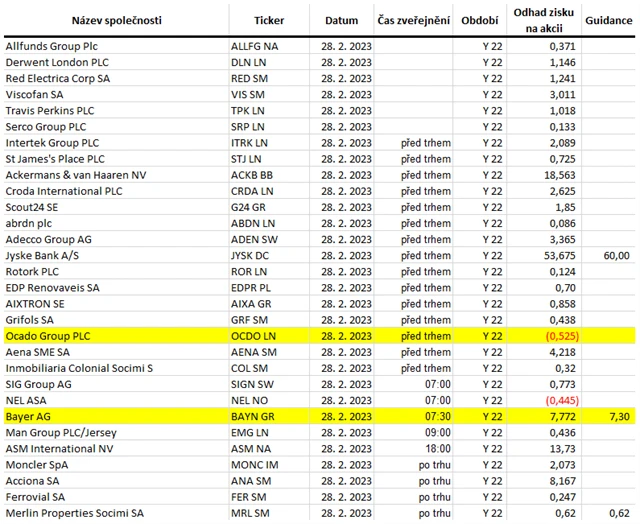Click the 'Viscofan SA' cell
The width and height of the screenshot is (640, 524).
pos(34,95)
